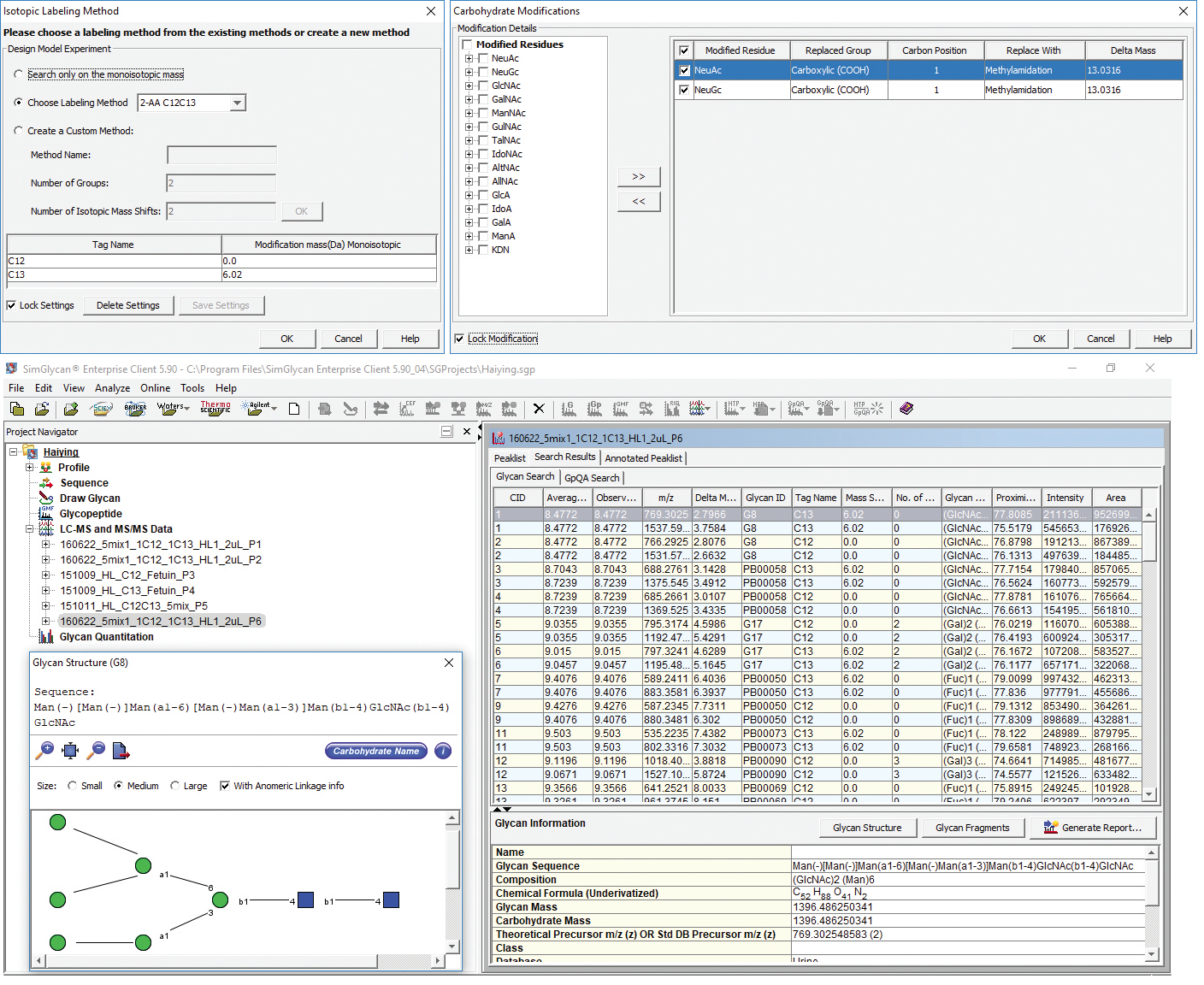The image size is (1204, 985).
Task: Select 'Search only on the monoisotopic mass' option
Action: tap(19, 74)
